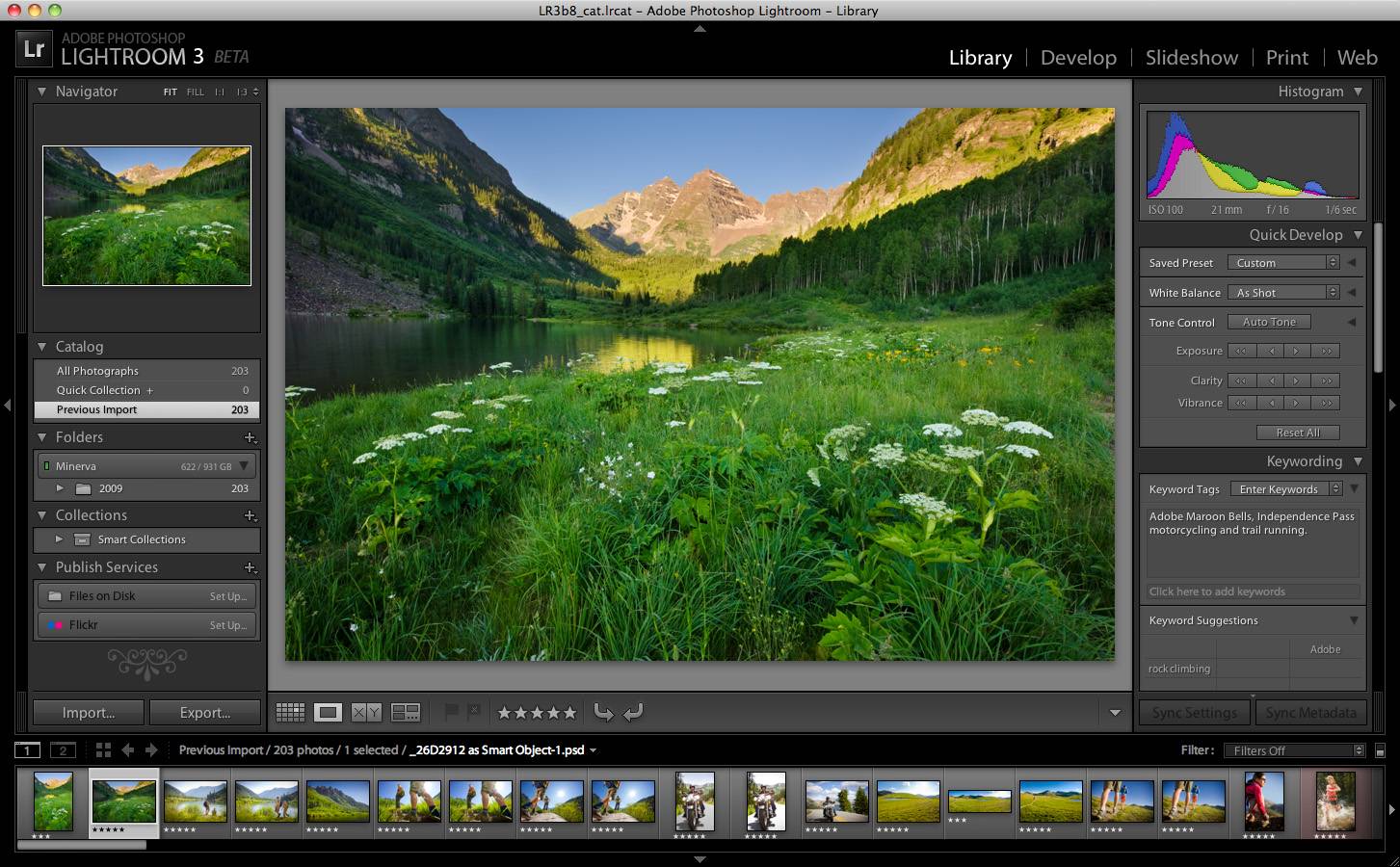Click the Import... button
This screenshot has width=1400, height=867.
89,713
